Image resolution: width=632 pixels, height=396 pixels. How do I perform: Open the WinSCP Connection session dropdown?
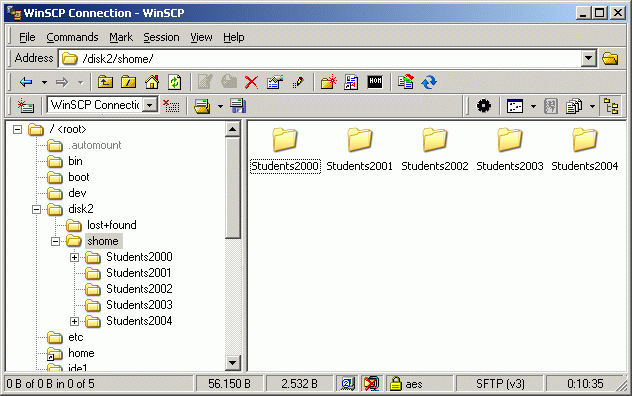150,106
